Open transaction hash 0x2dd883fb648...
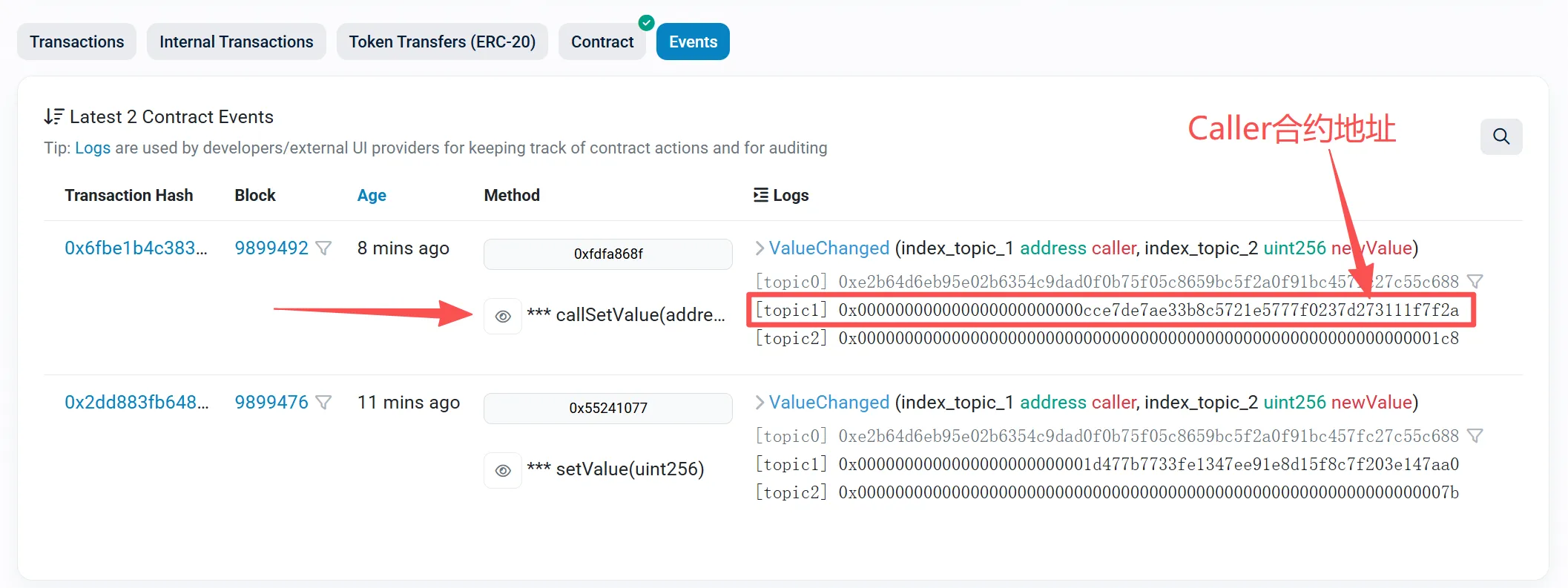Screen dimensions: 1568x588 136,403
